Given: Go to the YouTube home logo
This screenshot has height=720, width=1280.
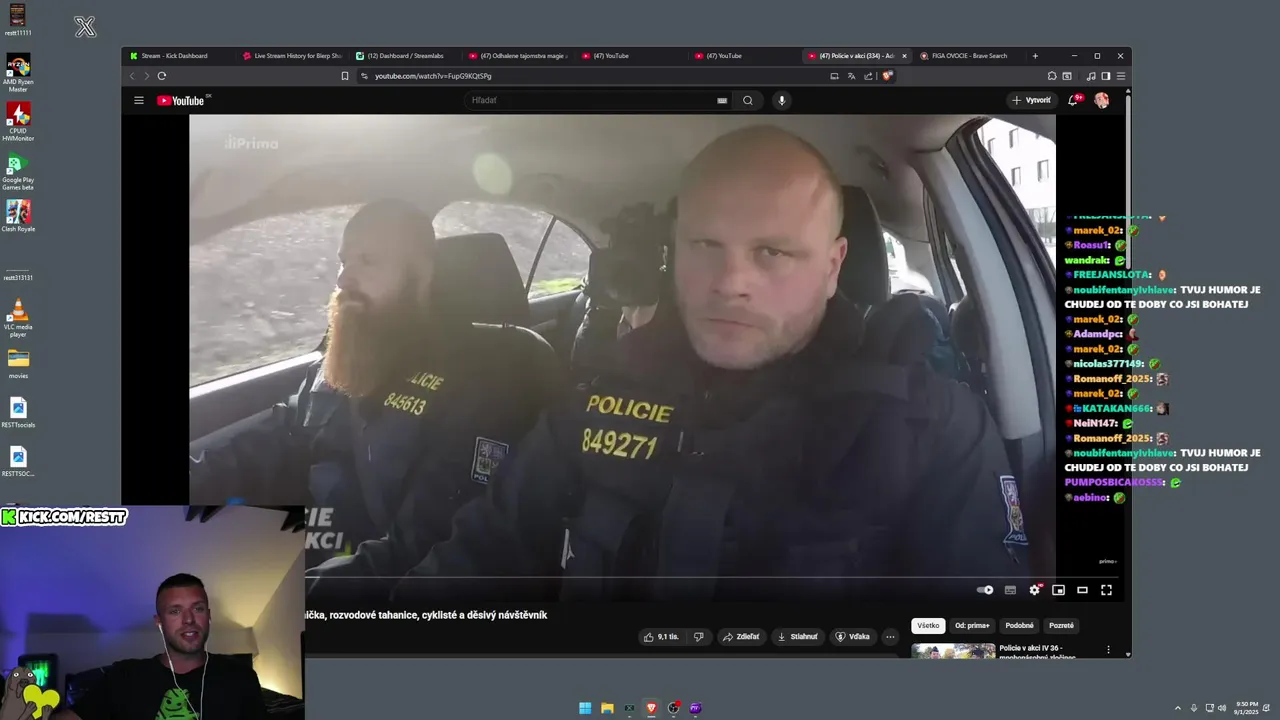Looking at the screenshot, I should [x=182, y=100].
